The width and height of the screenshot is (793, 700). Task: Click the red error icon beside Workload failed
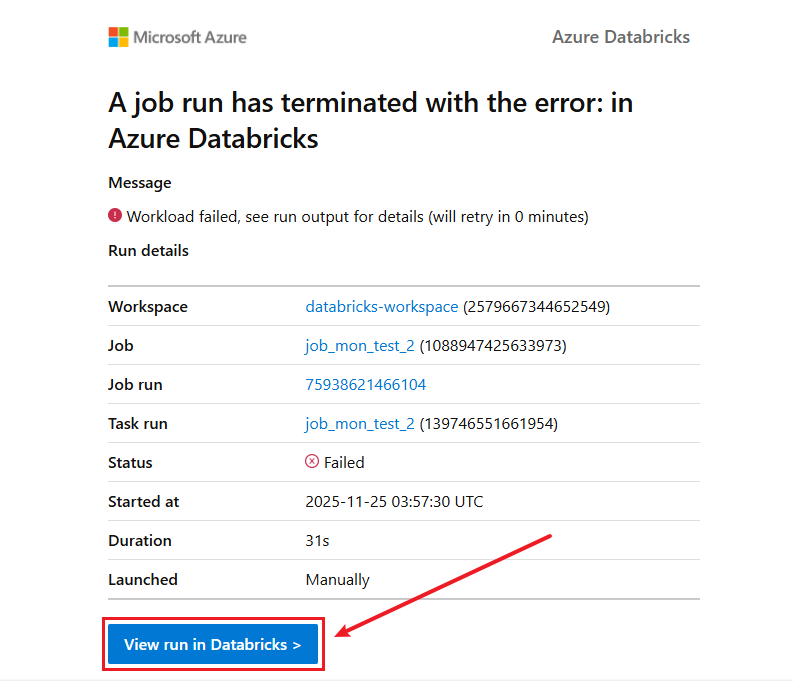(x=115, y=216)
